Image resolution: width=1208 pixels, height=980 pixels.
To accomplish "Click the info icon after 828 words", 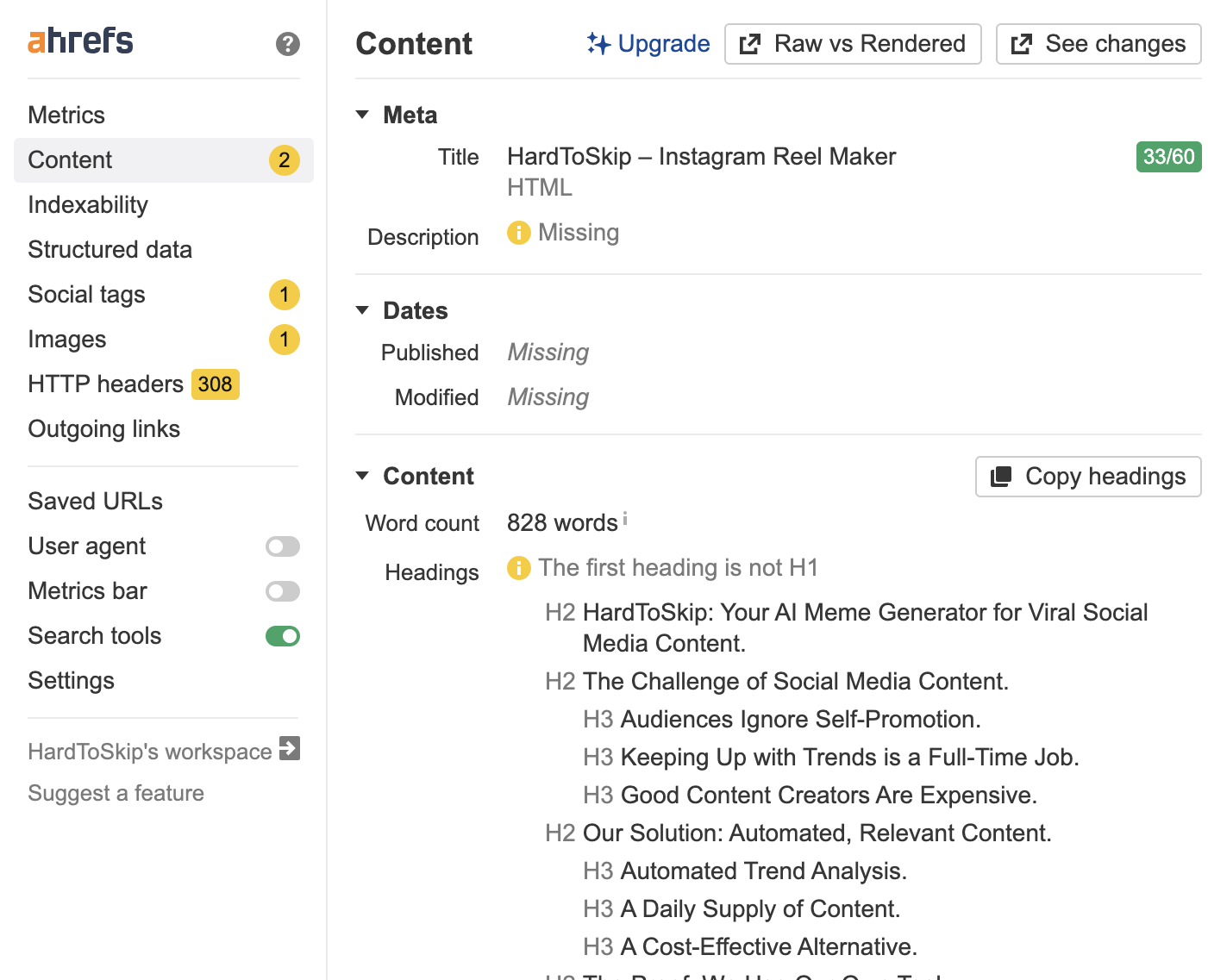I will (625, 516).
